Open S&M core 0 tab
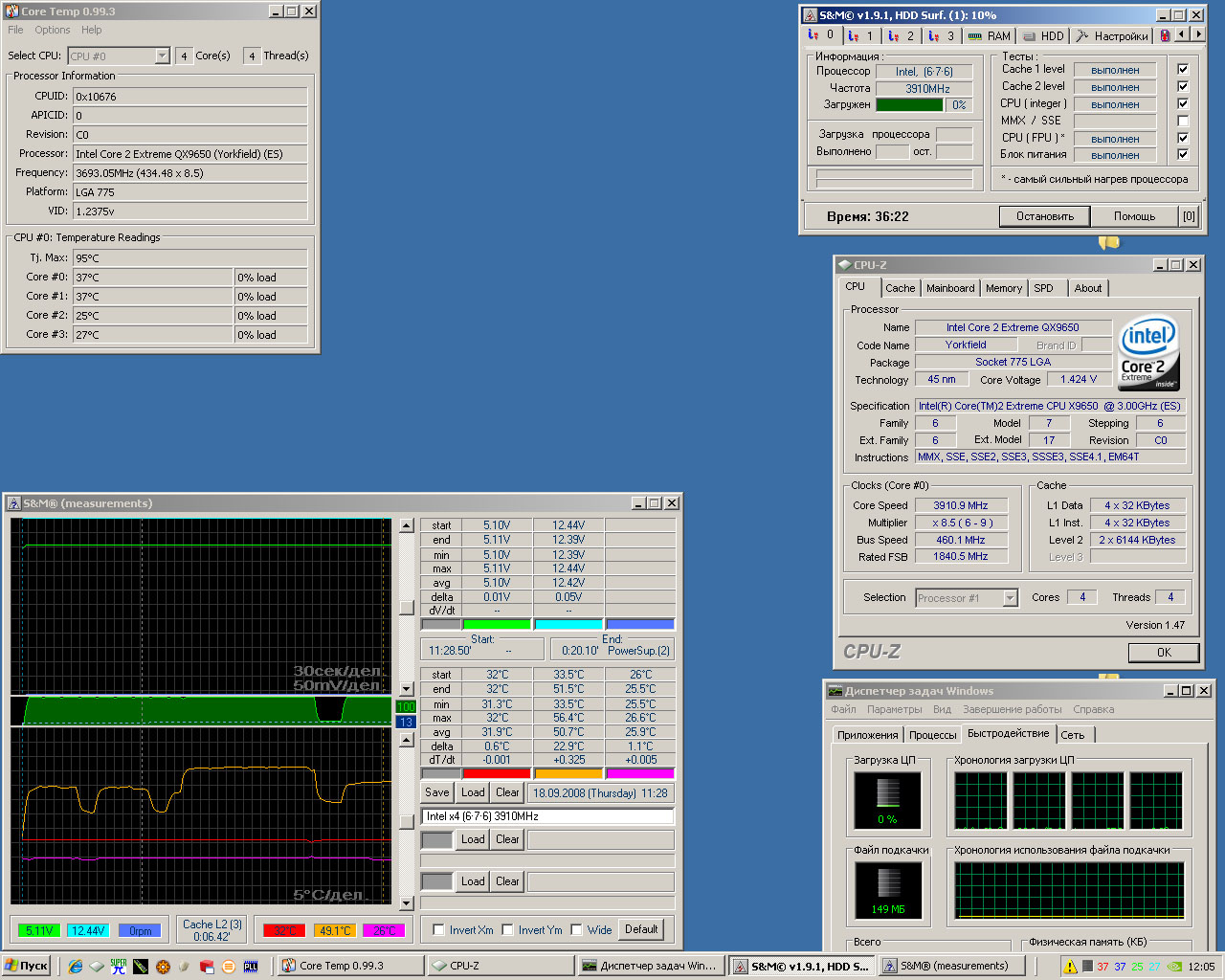Viewport: 1225px width, 980px height. tap(821, 34)
